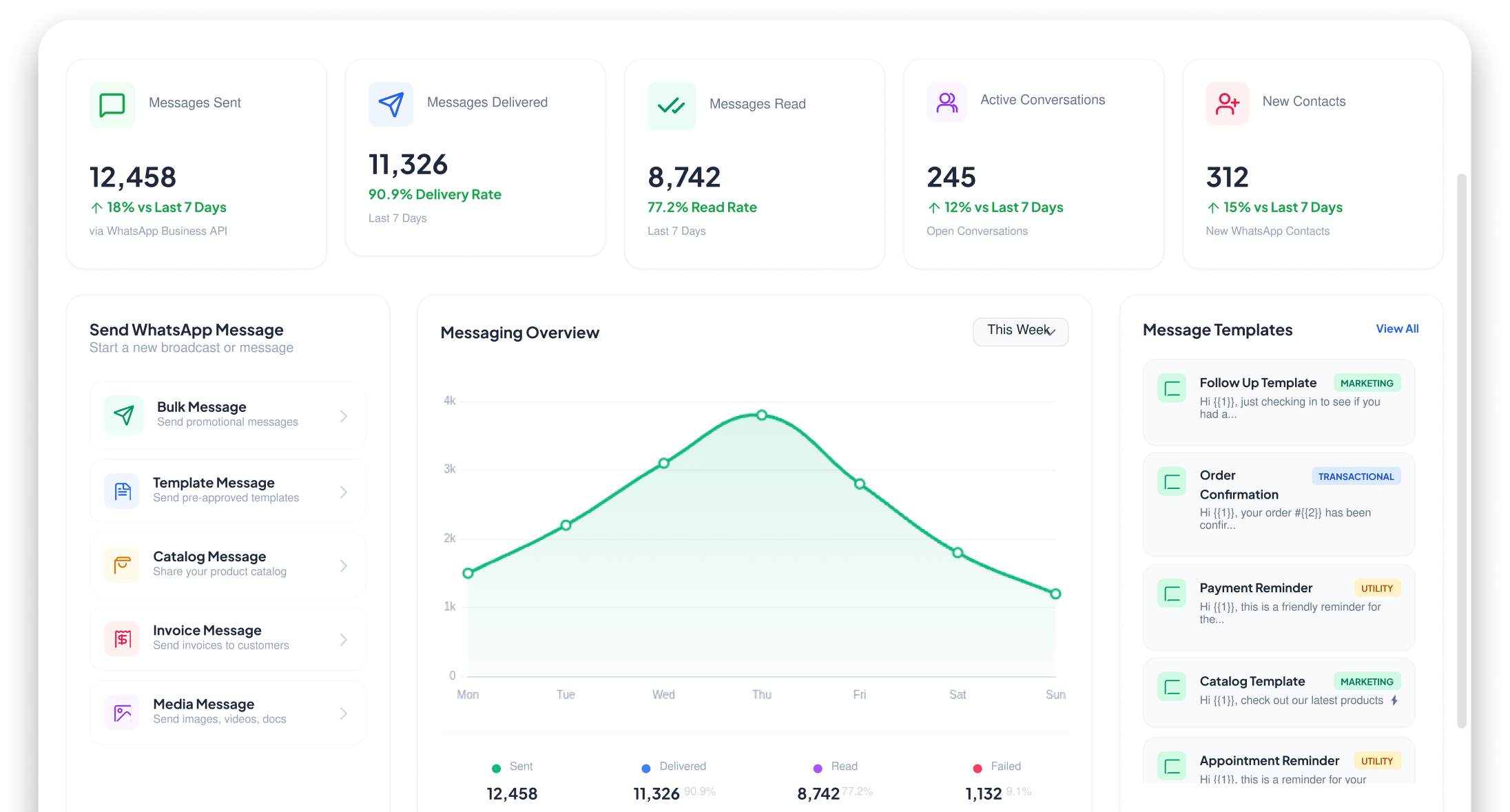
Task: Click View All message templates link
Action: (x=1397, y=329)
